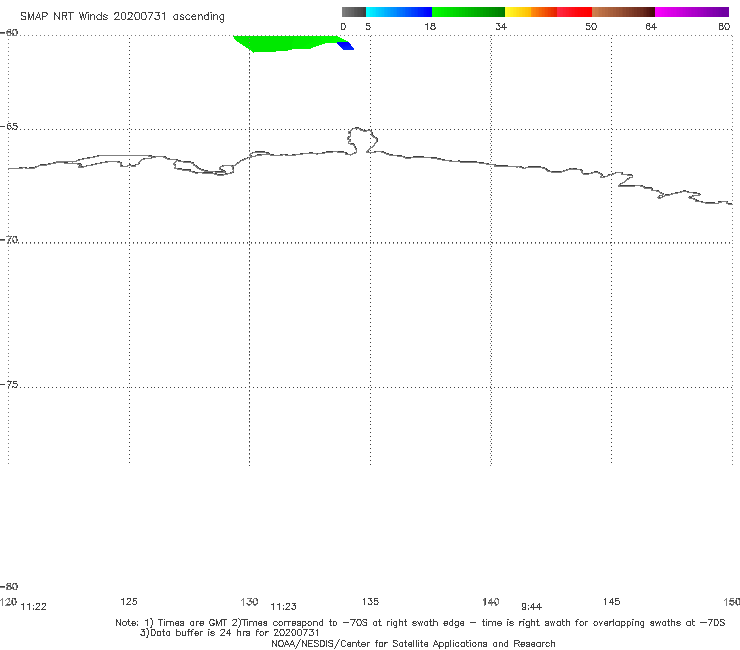Image resolution: width=740 pixels, height=650 pixels.
Task: Click the longitude label "145"
Action: click(612, 601)
